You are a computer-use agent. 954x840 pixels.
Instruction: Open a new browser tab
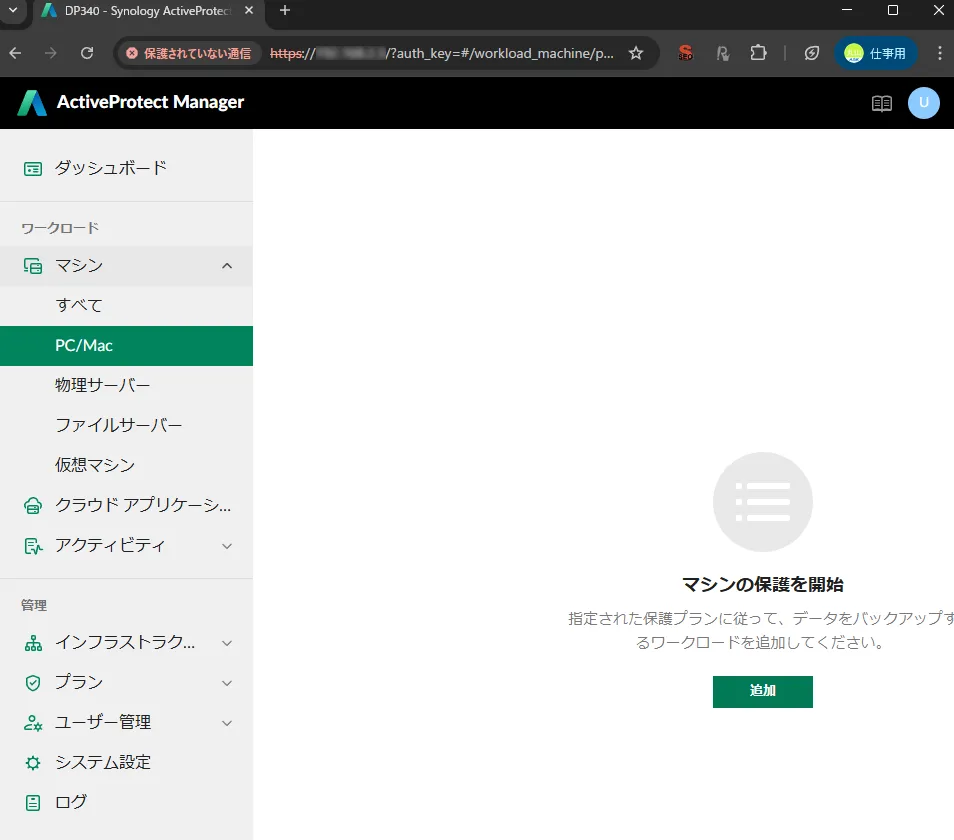285,10
